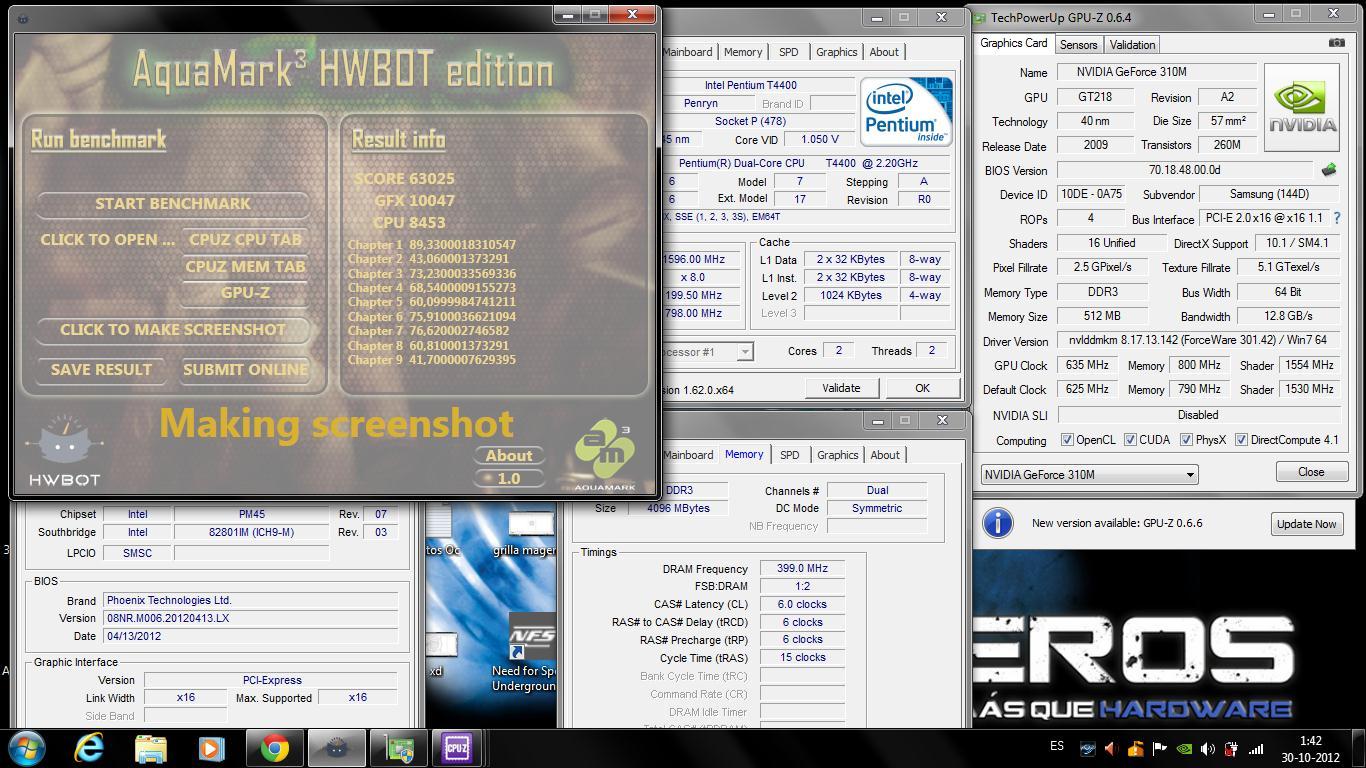Screen dimensions: 1366x768
Task: Click CPUZ MEM TAB button
Action: (x=245, y=266)
